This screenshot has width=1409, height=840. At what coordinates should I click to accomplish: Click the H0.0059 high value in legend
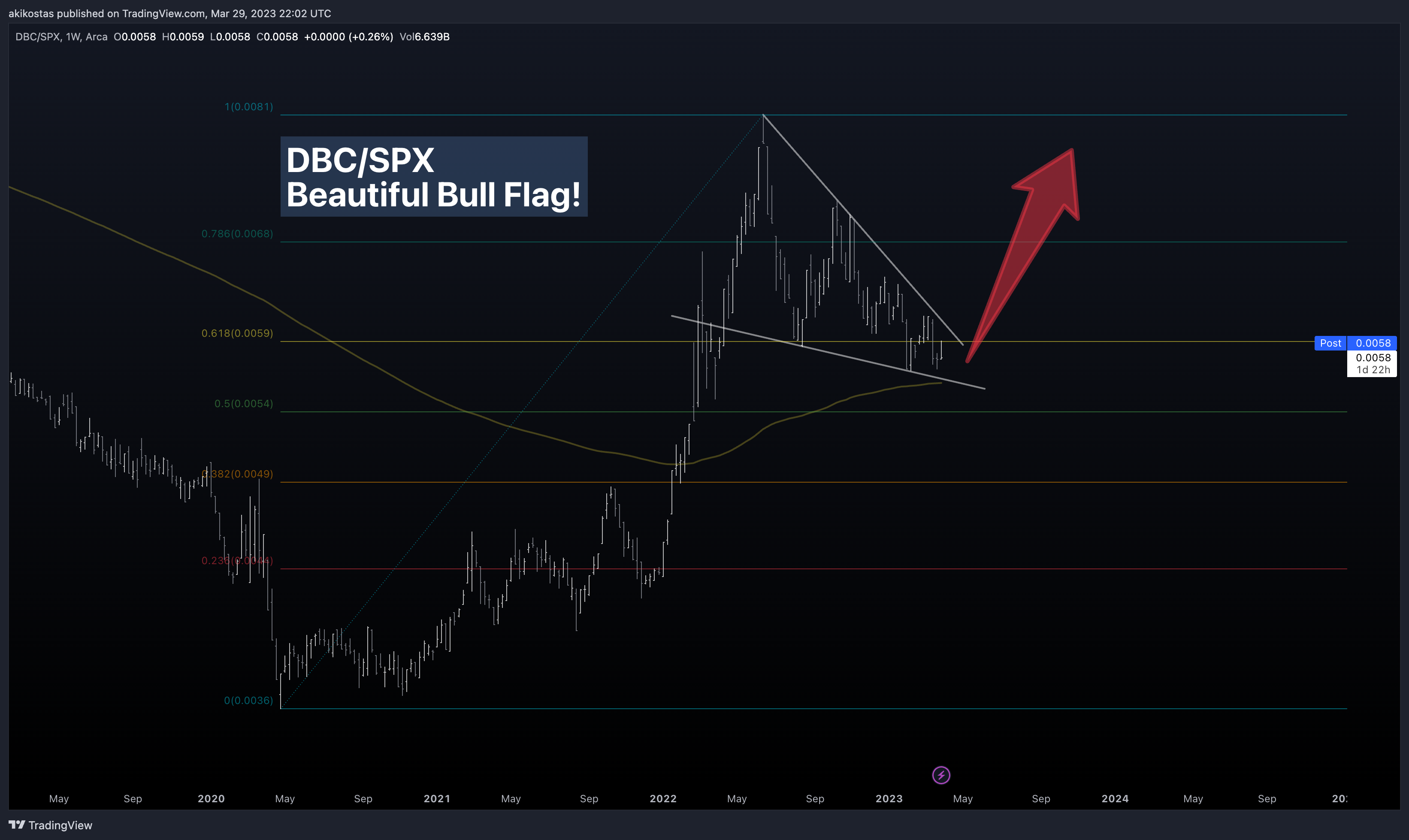tap(183, 37)
